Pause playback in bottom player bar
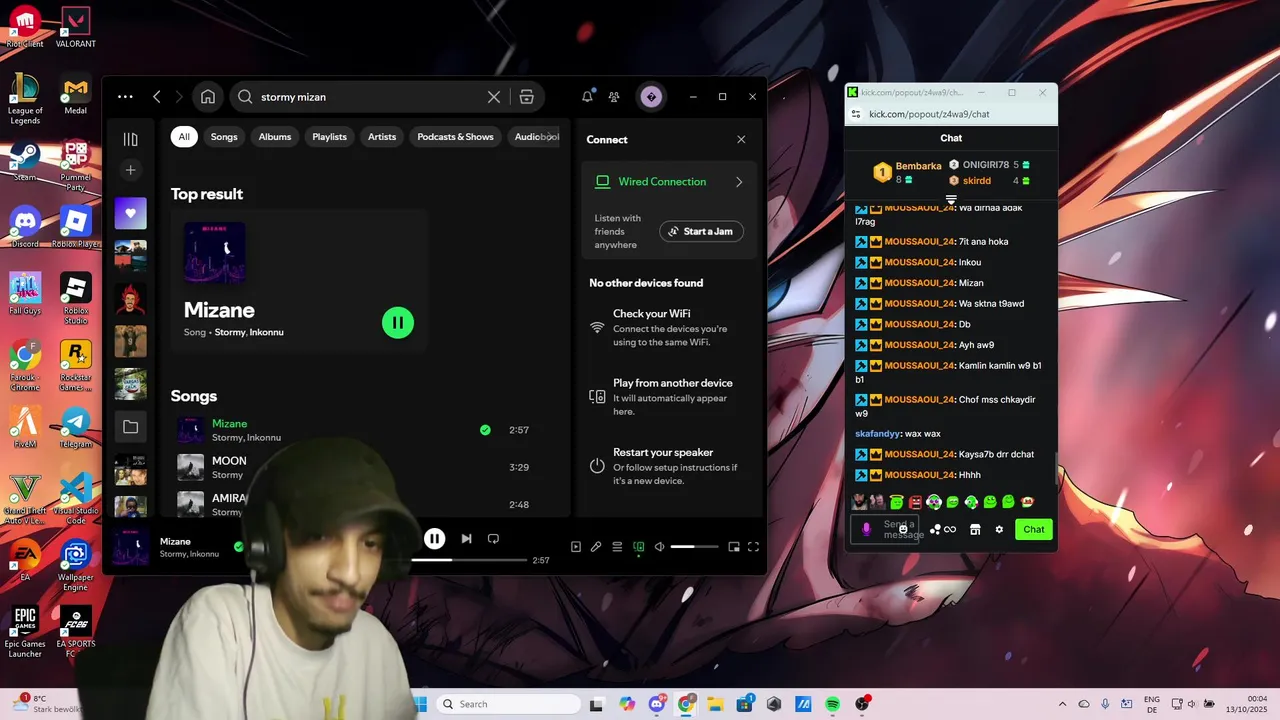The height and width of the screenshot is (720, 1280). (434, 538)
